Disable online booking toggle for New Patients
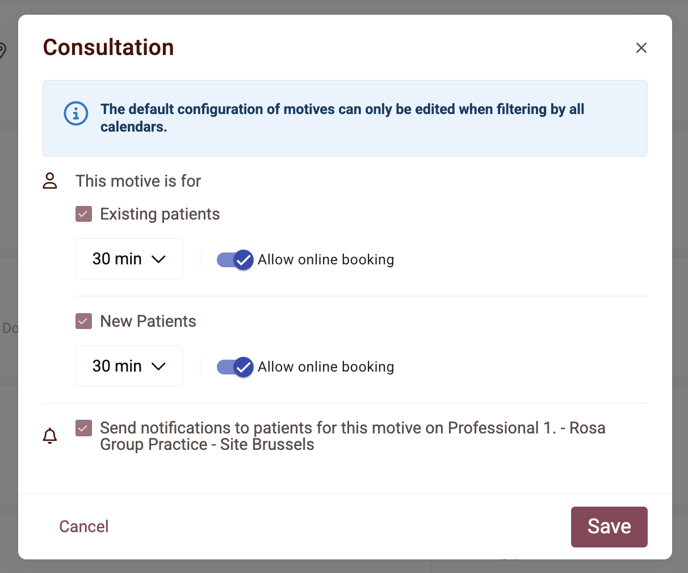Viewport: 688px width, 573px height. click(235, 367)
